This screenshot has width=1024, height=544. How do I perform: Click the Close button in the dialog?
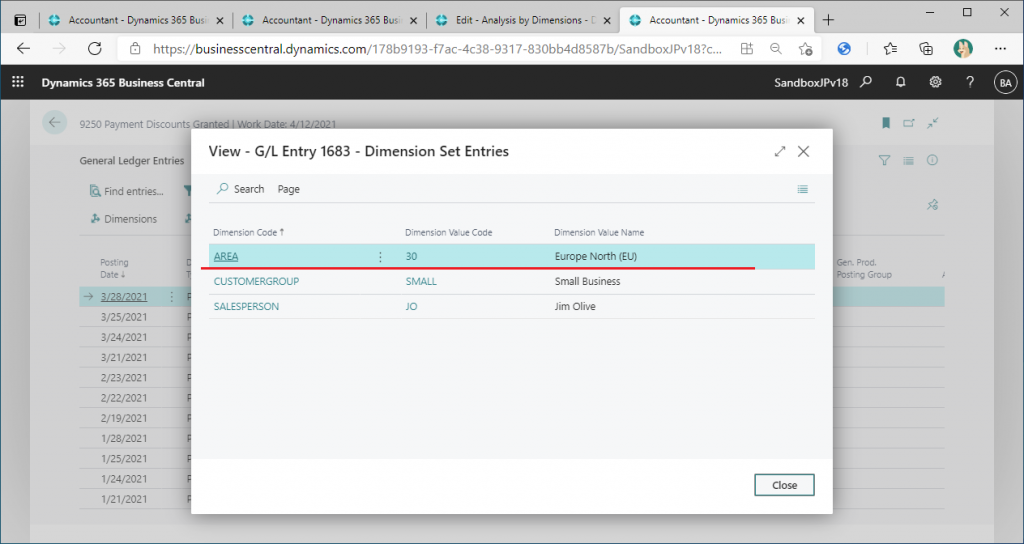pos(784,485)
